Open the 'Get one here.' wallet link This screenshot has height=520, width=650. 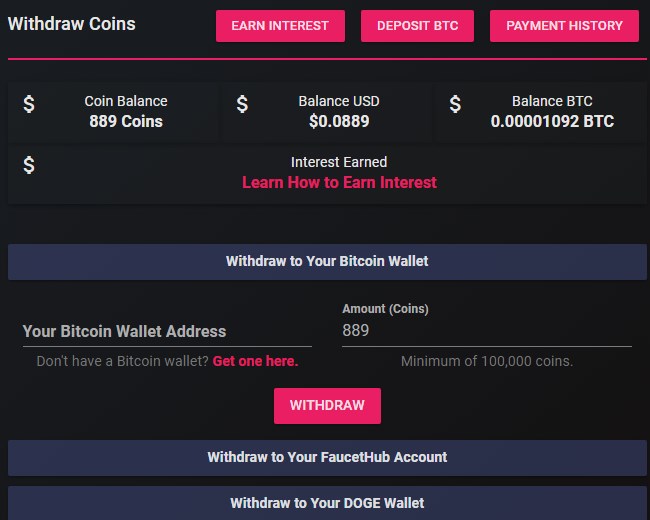point(255,361)
